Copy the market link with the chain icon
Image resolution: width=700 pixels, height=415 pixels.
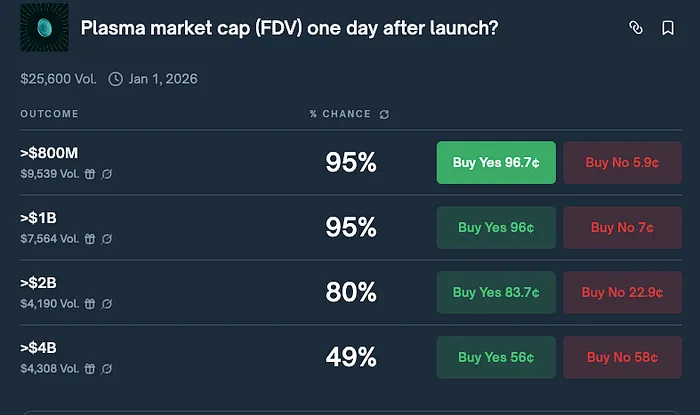click(636, 28)
